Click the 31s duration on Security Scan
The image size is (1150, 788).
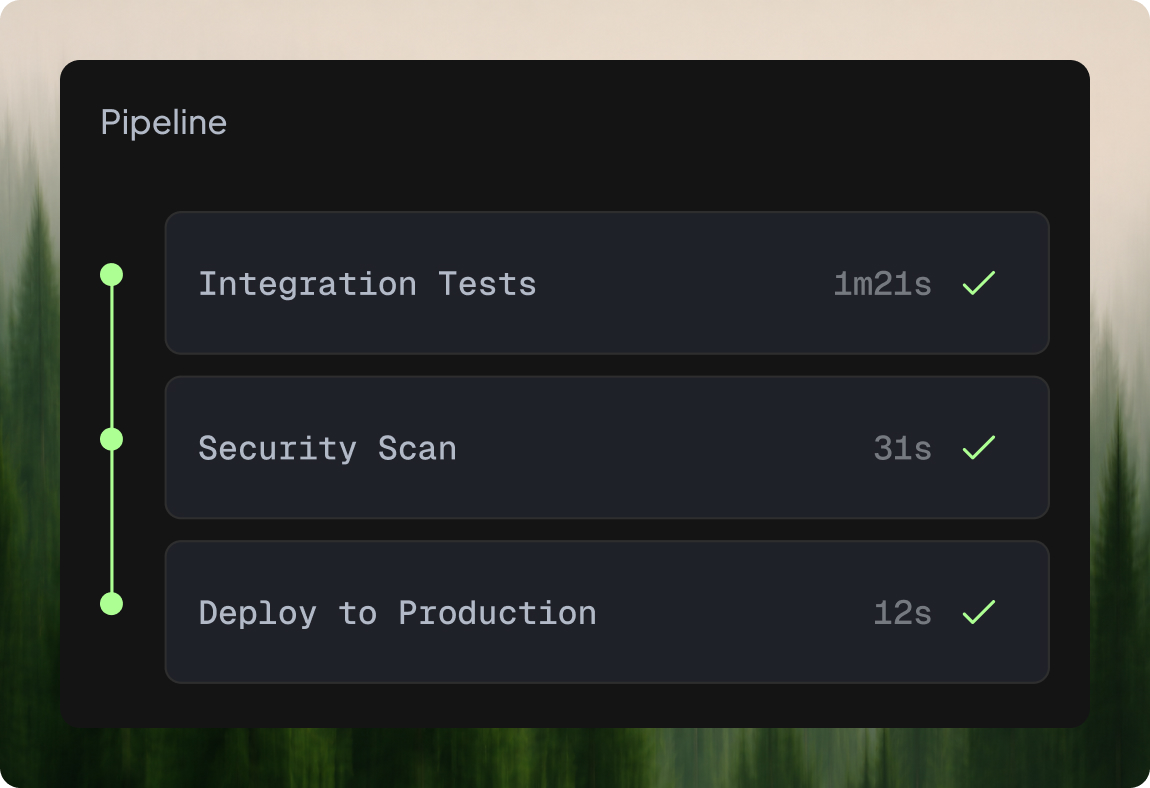coord(902,448)
